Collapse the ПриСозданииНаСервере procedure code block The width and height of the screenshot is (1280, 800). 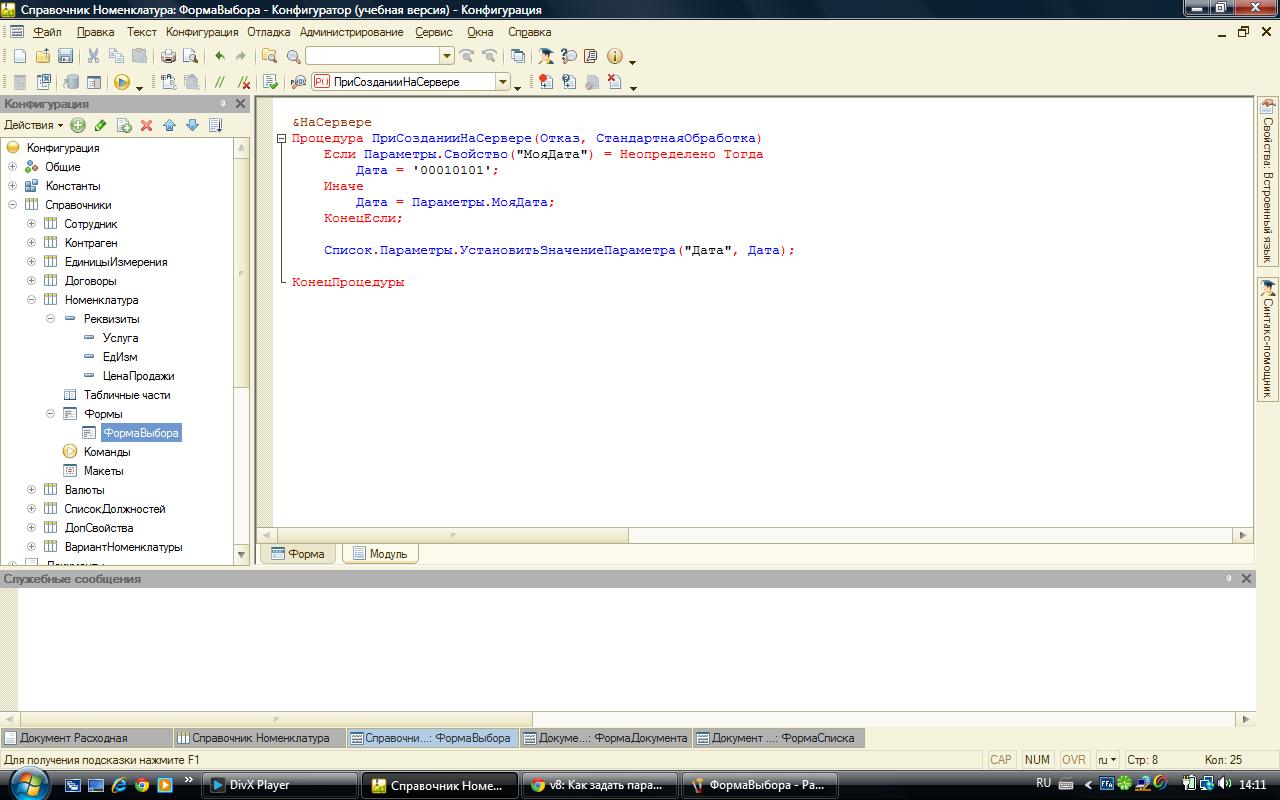tap(282, 139)
